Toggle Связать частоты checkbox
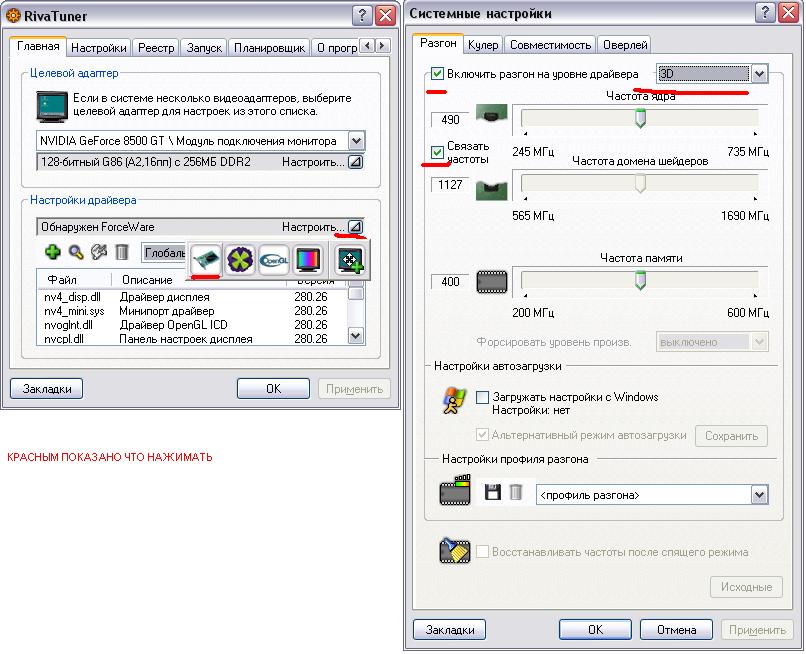Image resolution: width=806 pixels, height=654 pixels. pos(437,152)
